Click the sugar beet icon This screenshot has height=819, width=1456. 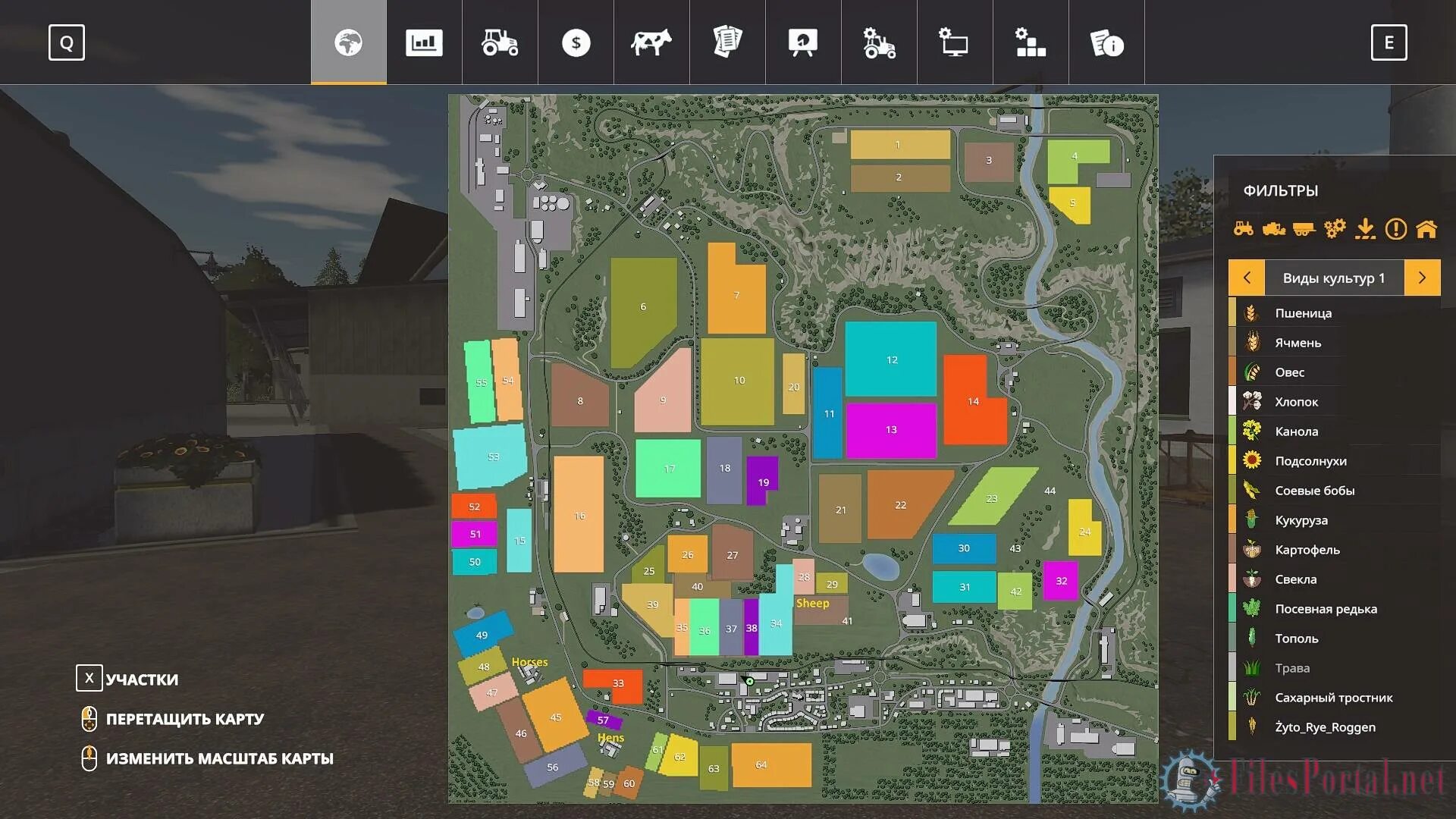(1252, 579)
